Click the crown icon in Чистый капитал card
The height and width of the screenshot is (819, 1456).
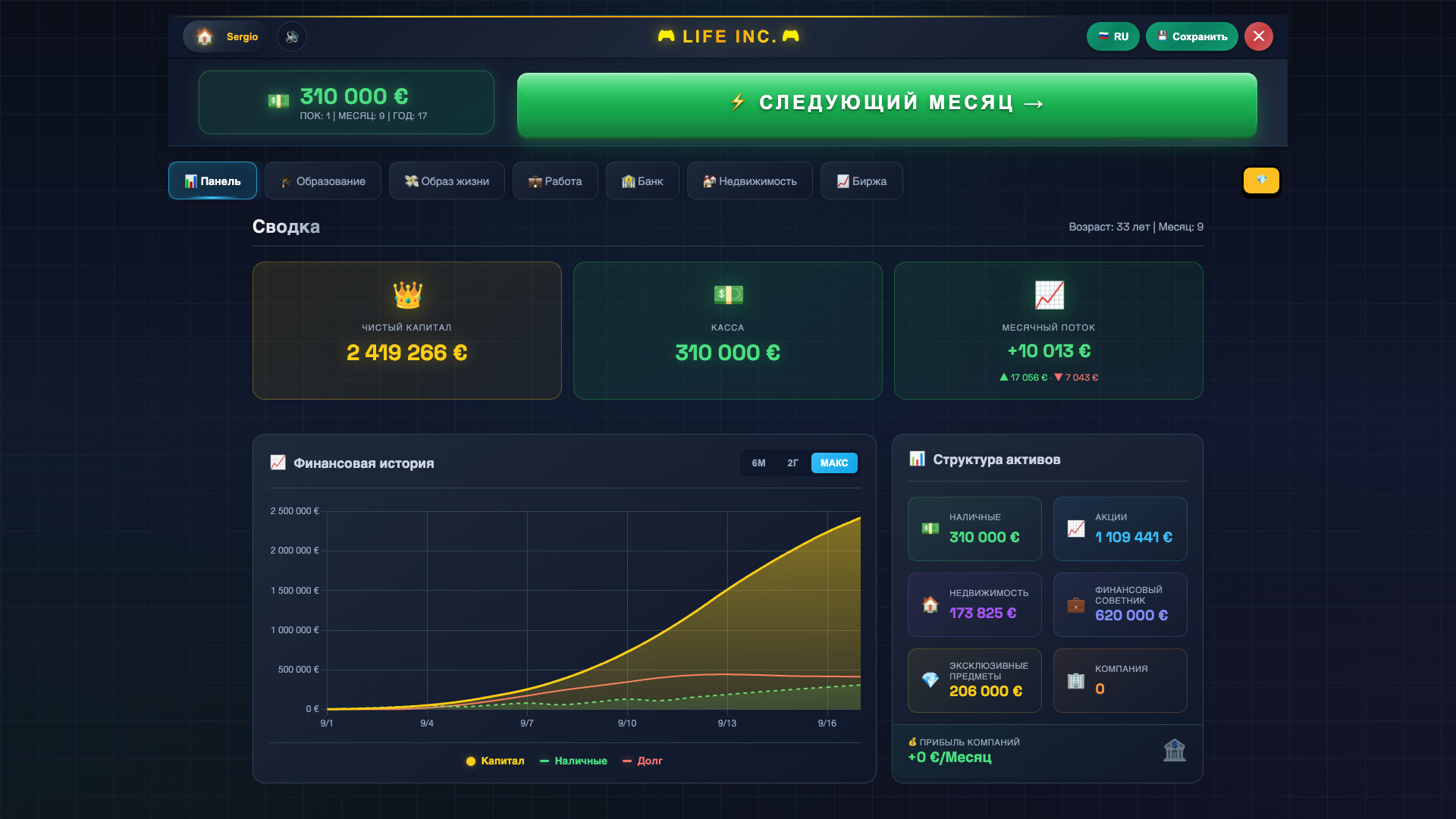[407, 295]
